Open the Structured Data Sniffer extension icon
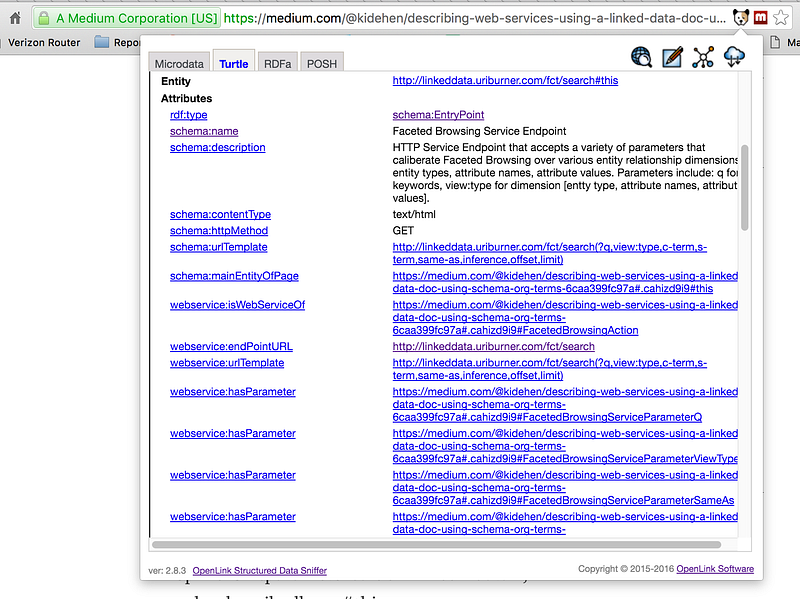The height and width of the screenshot is (599, 800). [740, 18]
